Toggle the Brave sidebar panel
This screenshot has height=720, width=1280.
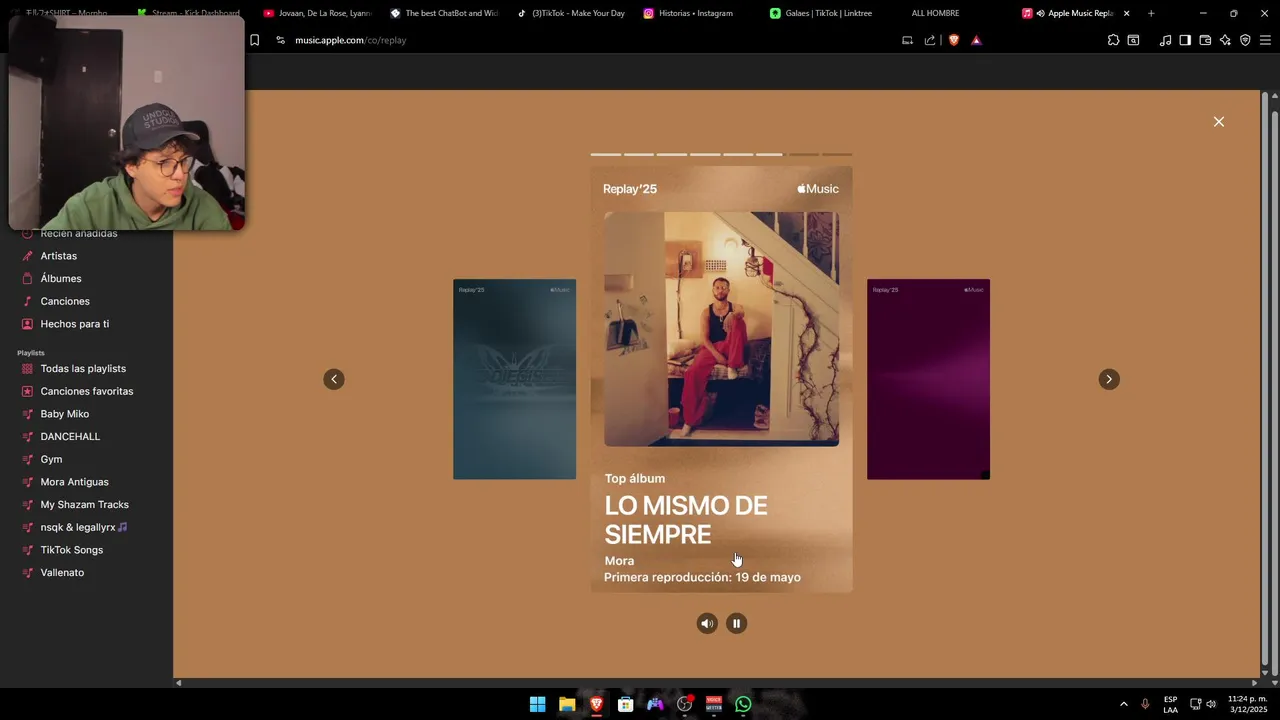(x=1185, y=40)
